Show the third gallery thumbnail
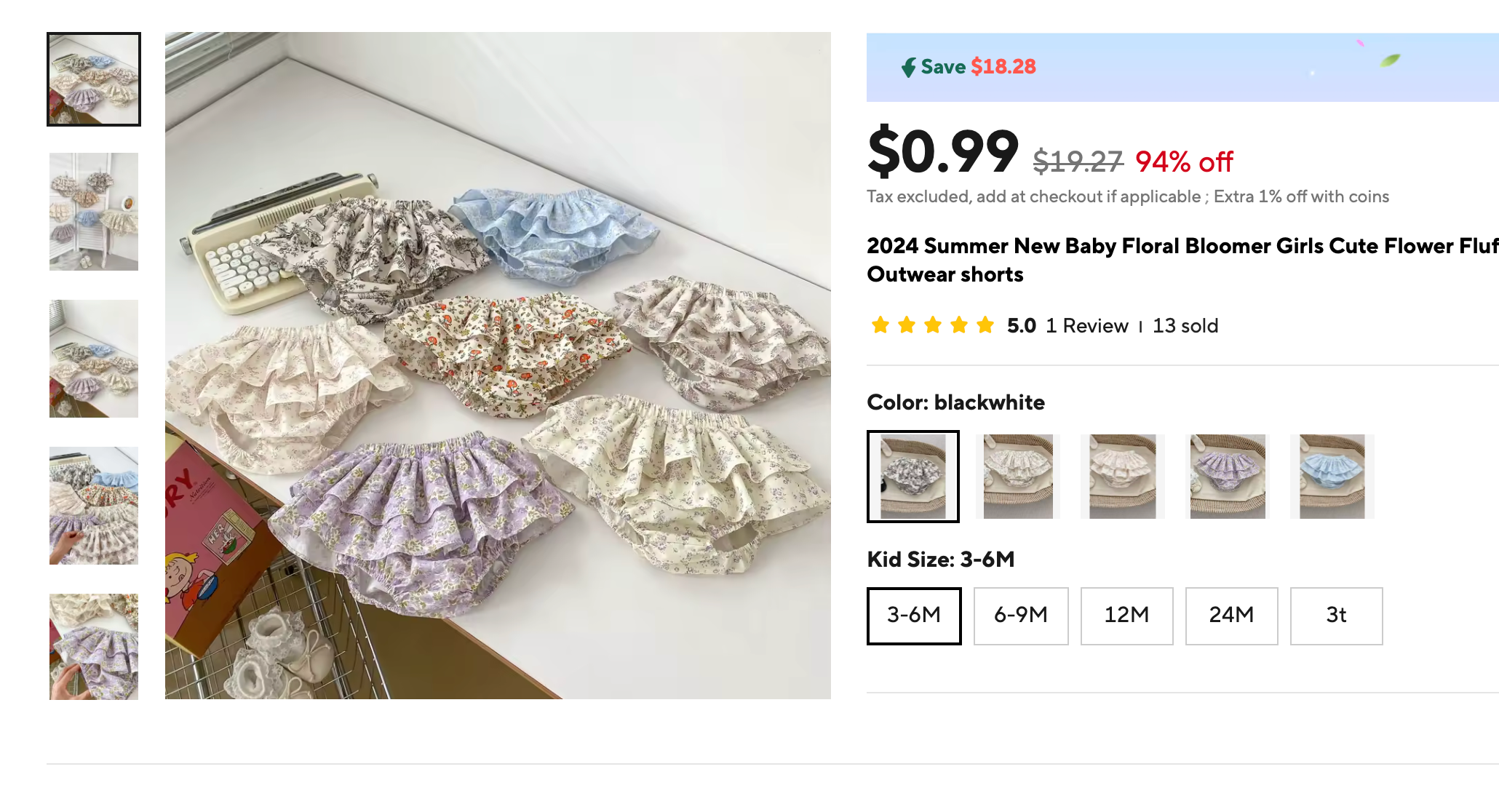The image size is (1499, 812). pos(94,359)
